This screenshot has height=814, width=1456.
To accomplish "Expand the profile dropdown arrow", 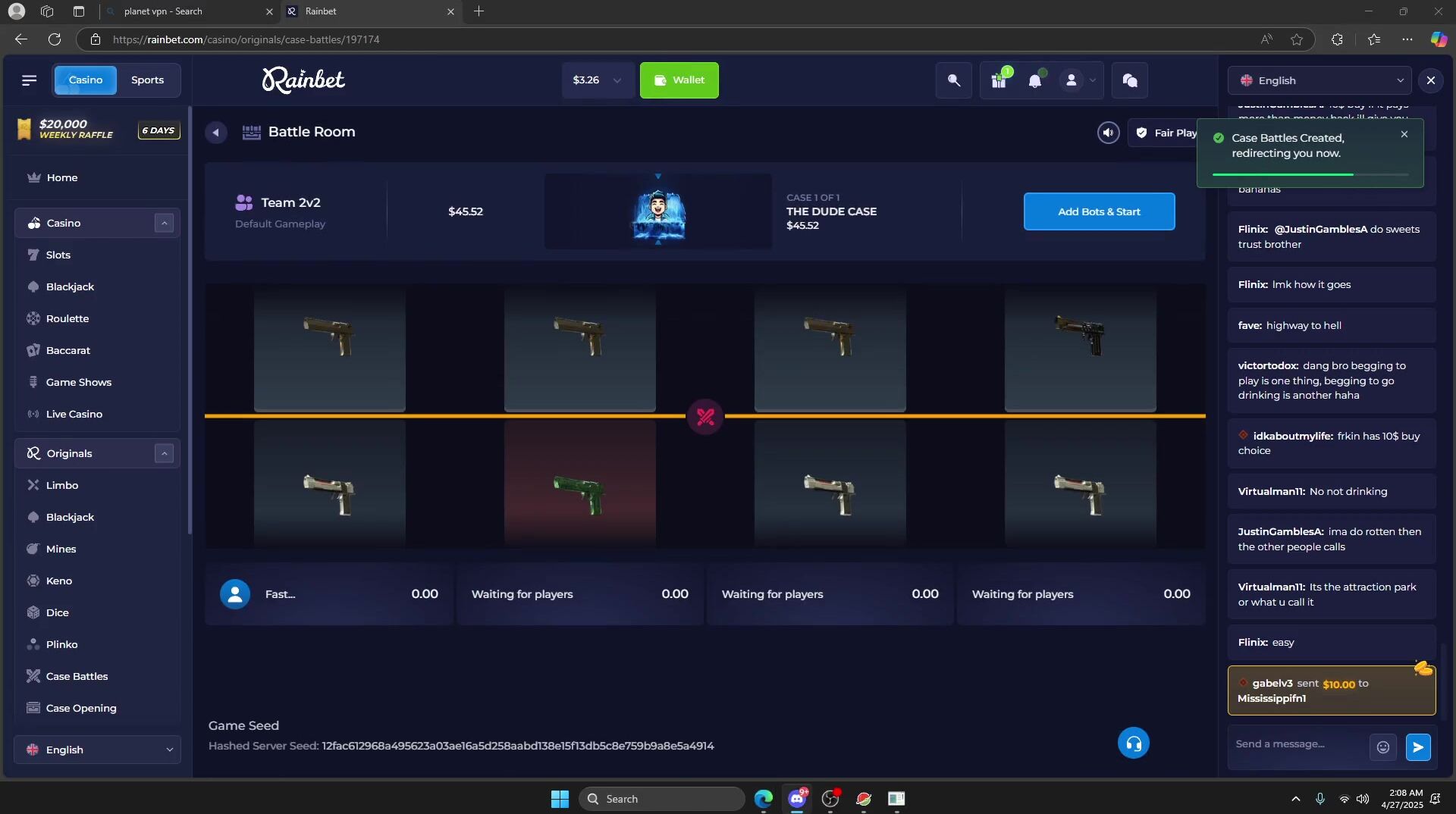I will pyautogui.click(x=1092, y=80).
